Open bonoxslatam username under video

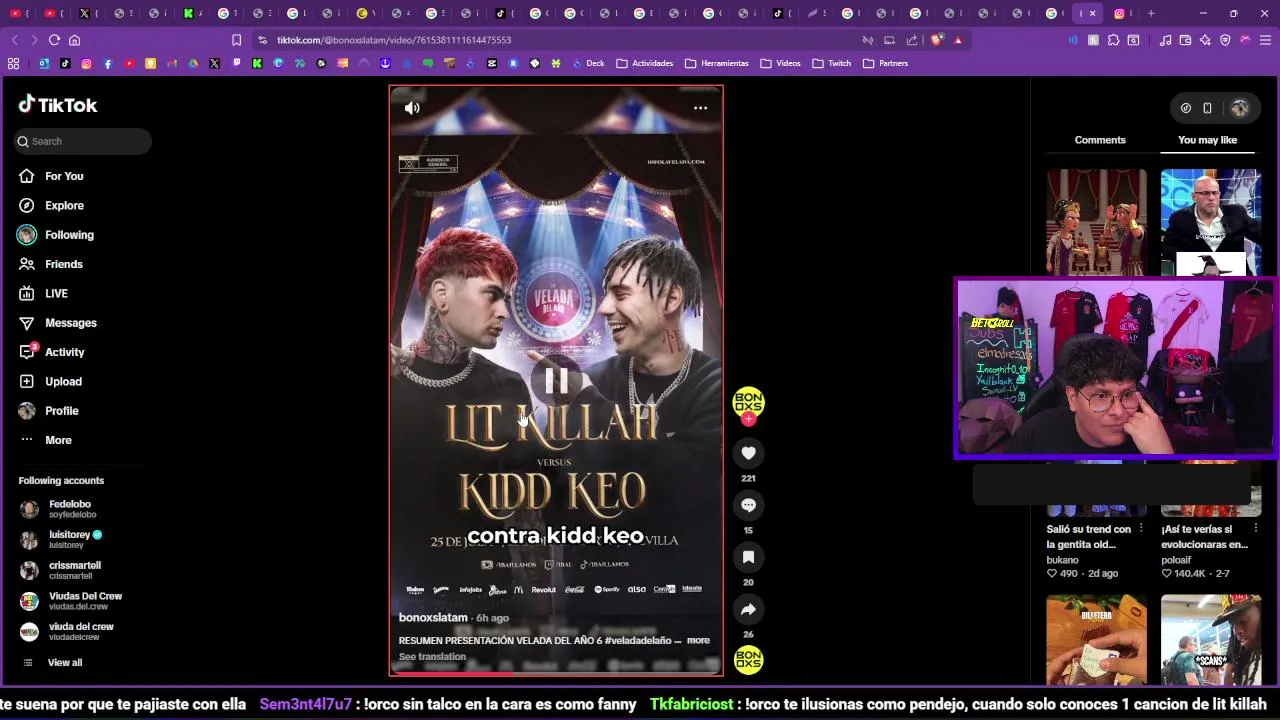click(433, 618)
